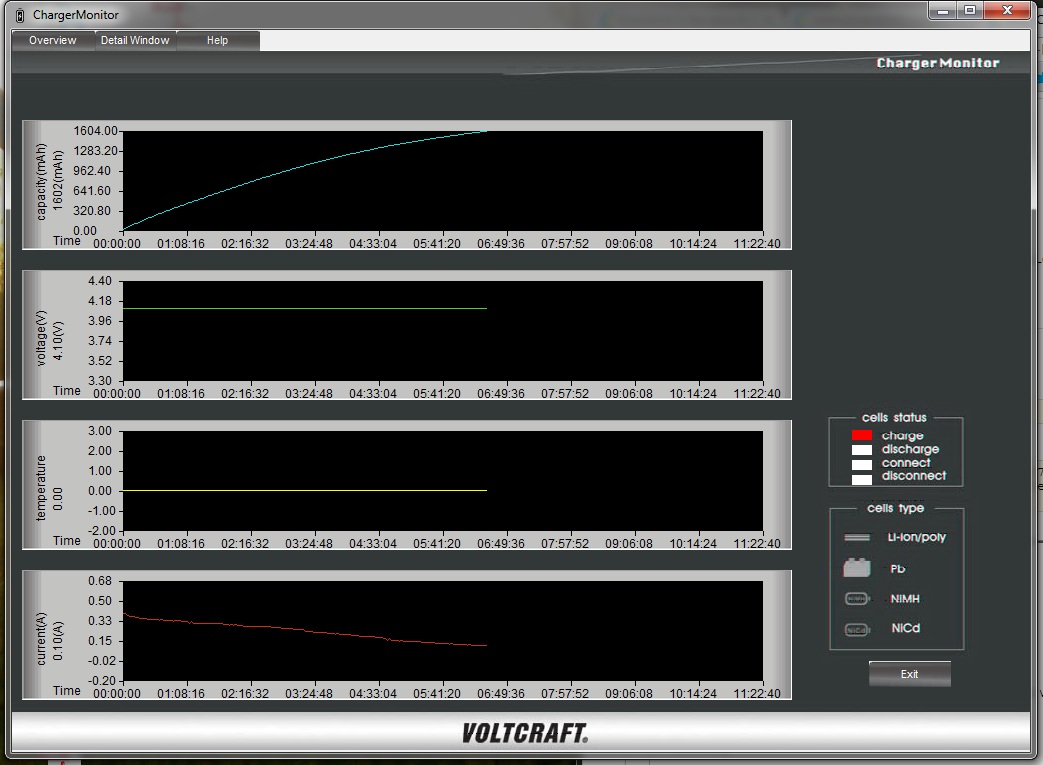Choose the NiCd cell type icon
Screen dimensions: 1043x765
point(857,630)
